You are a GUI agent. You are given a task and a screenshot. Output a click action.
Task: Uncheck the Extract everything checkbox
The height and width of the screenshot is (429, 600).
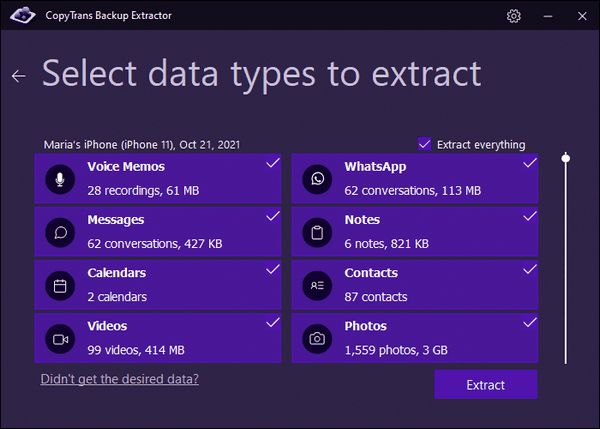(424, 144)
